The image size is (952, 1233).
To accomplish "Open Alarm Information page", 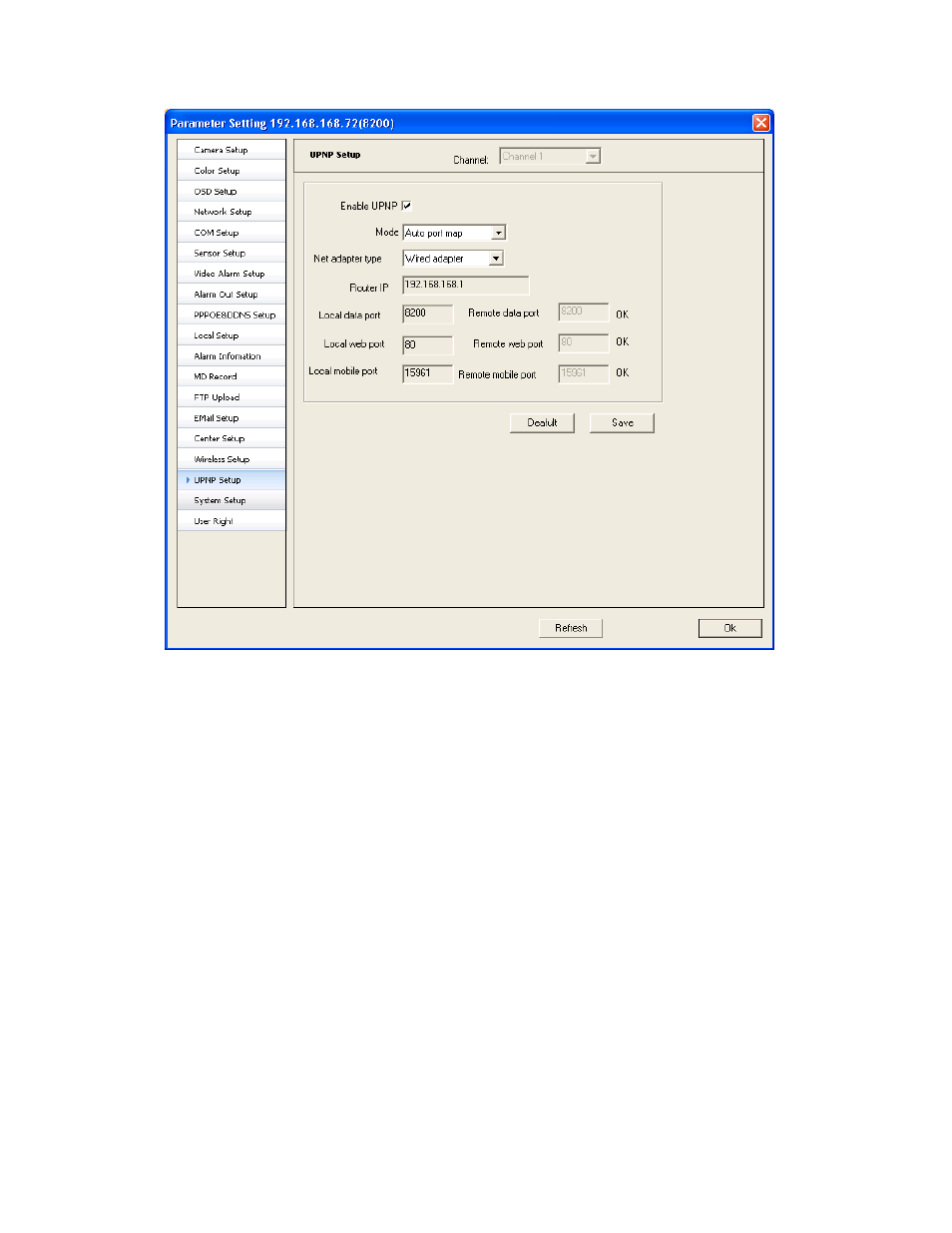I will 232,356.
